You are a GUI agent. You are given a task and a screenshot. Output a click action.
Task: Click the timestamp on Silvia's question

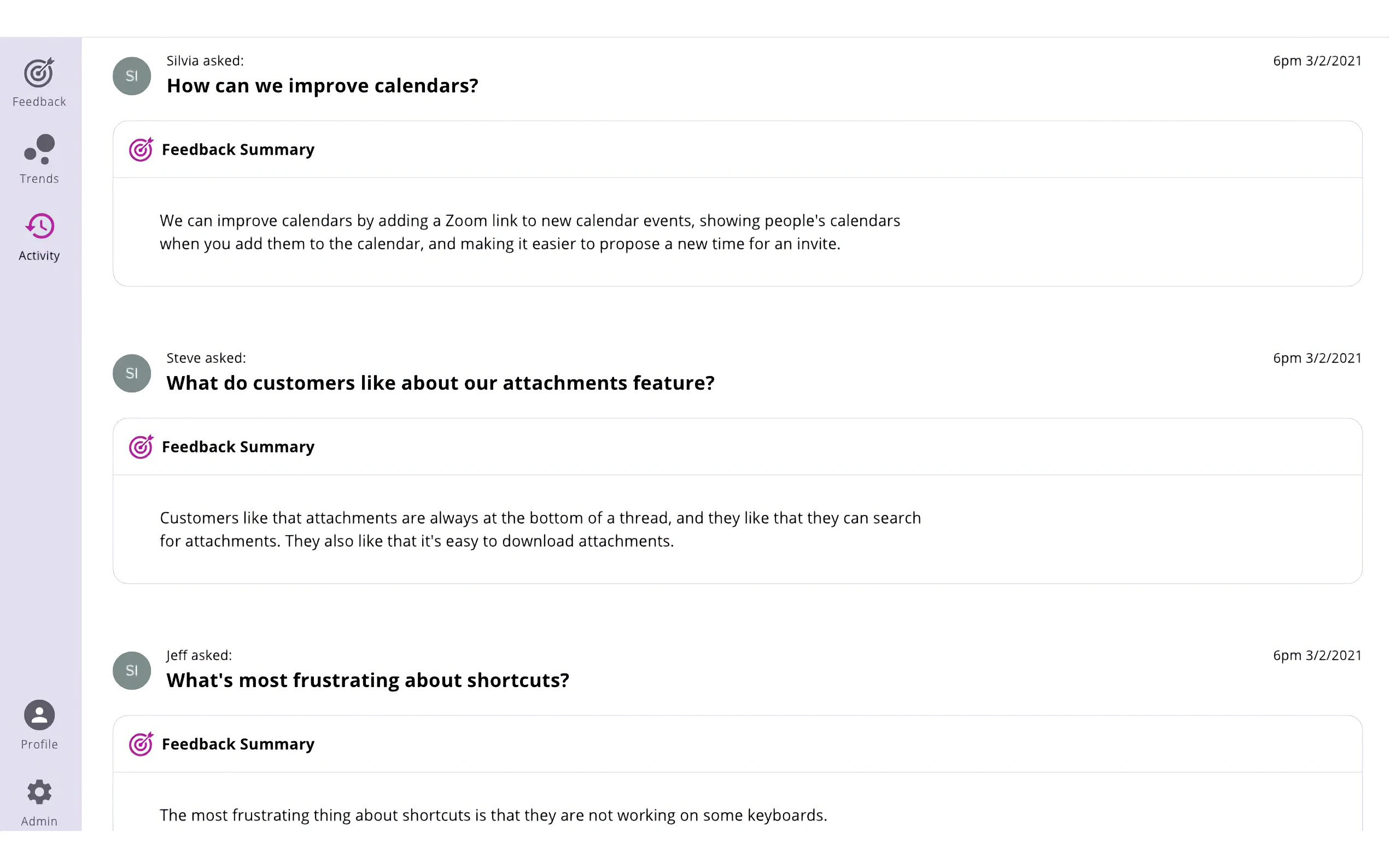(x=1317, y=61)
